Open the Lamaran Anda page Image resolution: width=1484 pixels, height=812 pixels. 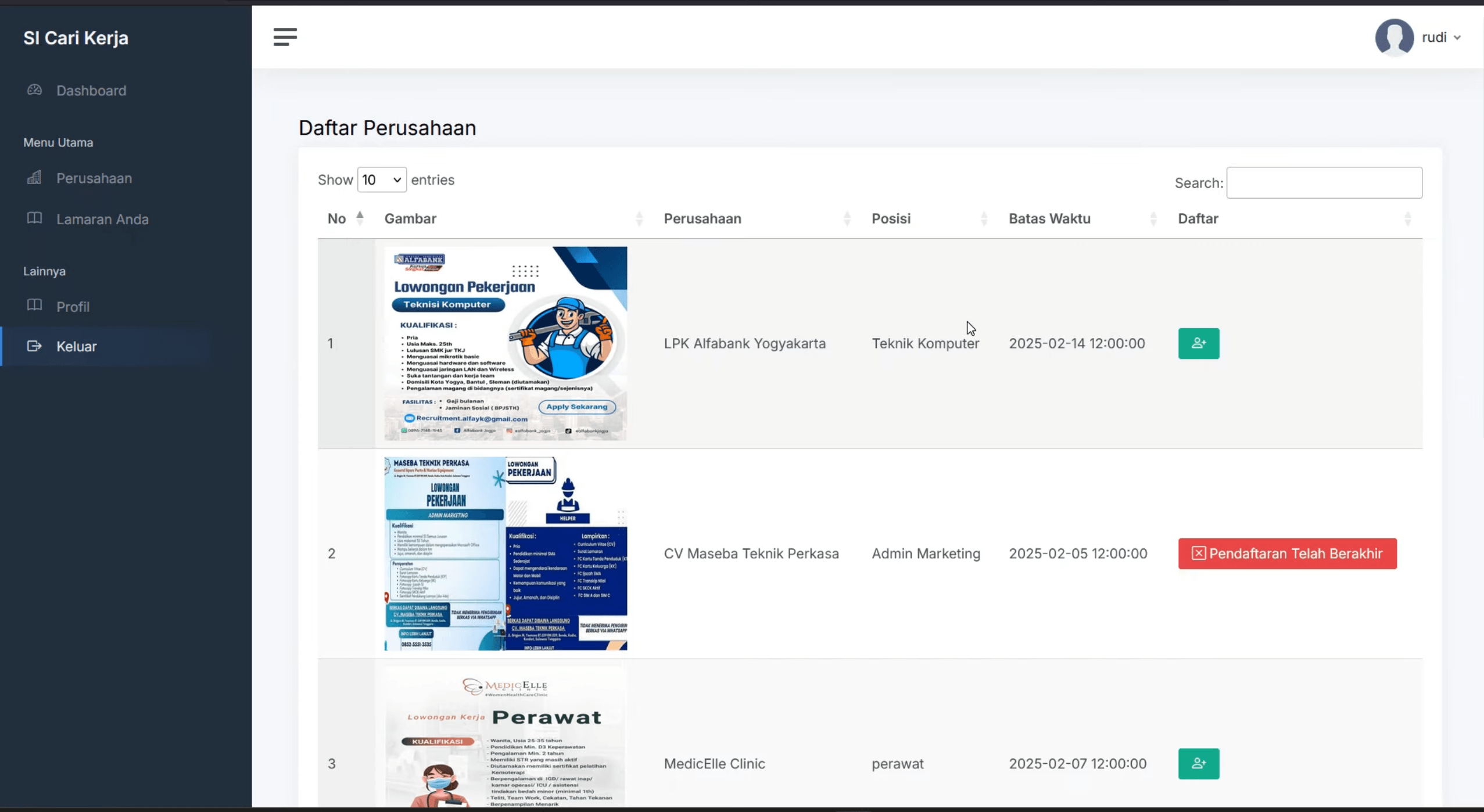[x=102, y=219]
